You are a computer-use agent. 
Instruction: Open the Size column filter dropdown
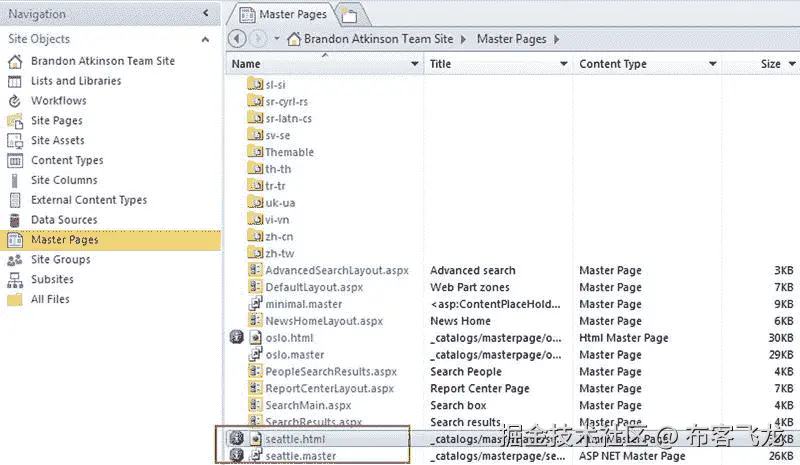(792, 64)
